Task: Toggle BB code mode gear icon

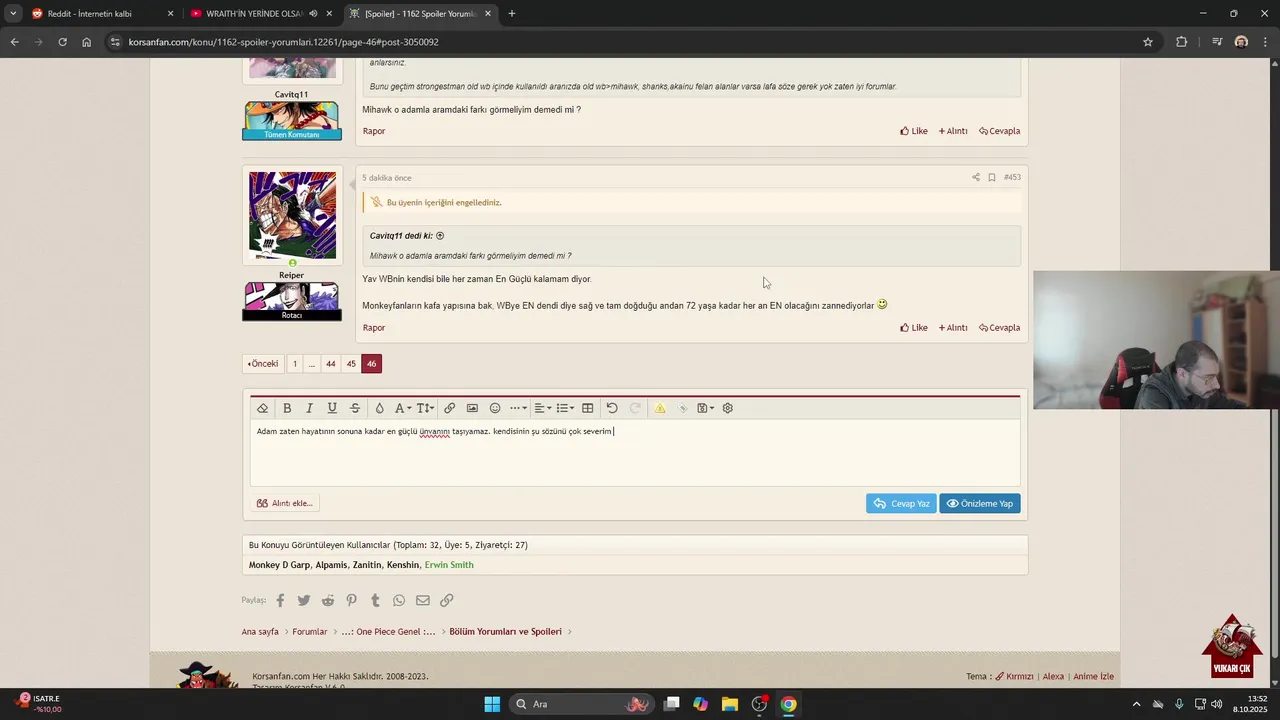Action: coord(728,408)
